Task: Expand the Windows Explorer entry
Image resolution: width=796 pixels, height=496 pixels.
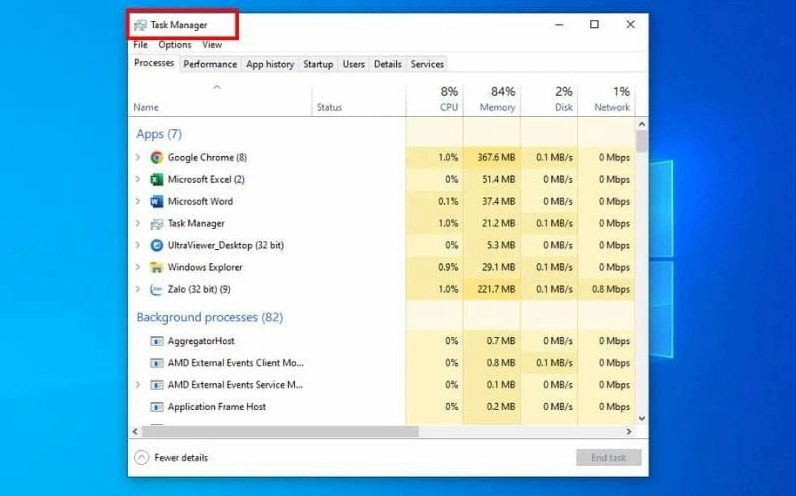Action: pos(138,267)
